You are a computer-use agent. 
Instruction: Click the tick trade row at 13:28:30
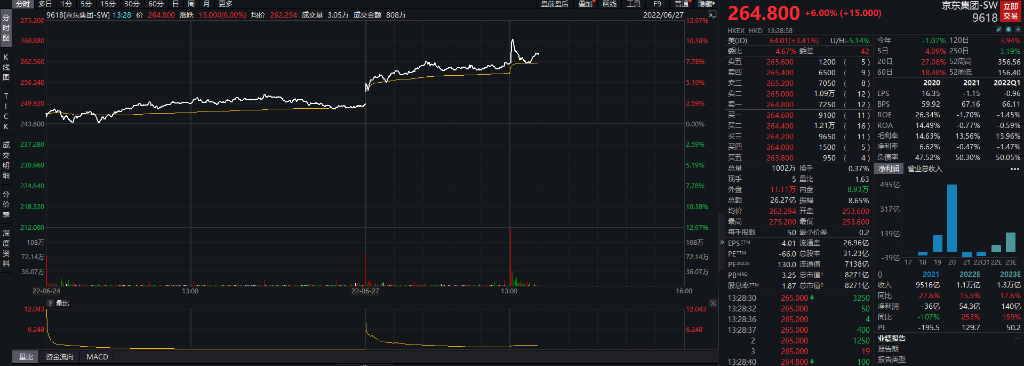[x=799, y=297]
